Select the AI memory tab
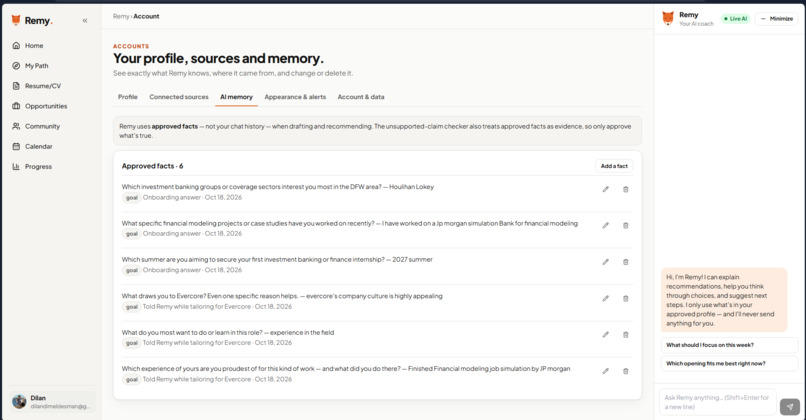Viewport: 806px width, 420px height. pyautogui.click(x=236, y=97)
